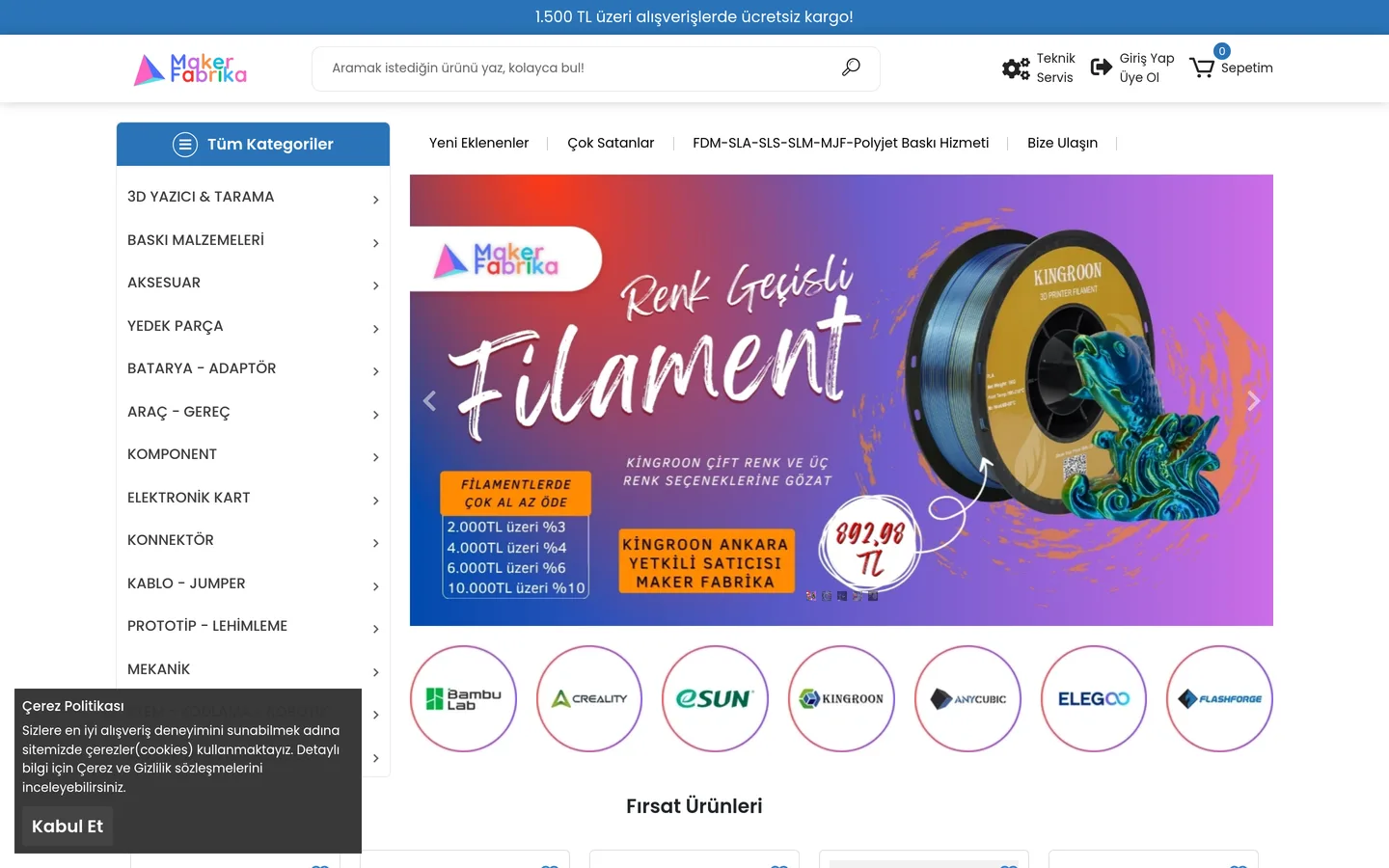The image size is (1389, 868).
Task: Go to next banner slide
Action: click(1253, 400)
